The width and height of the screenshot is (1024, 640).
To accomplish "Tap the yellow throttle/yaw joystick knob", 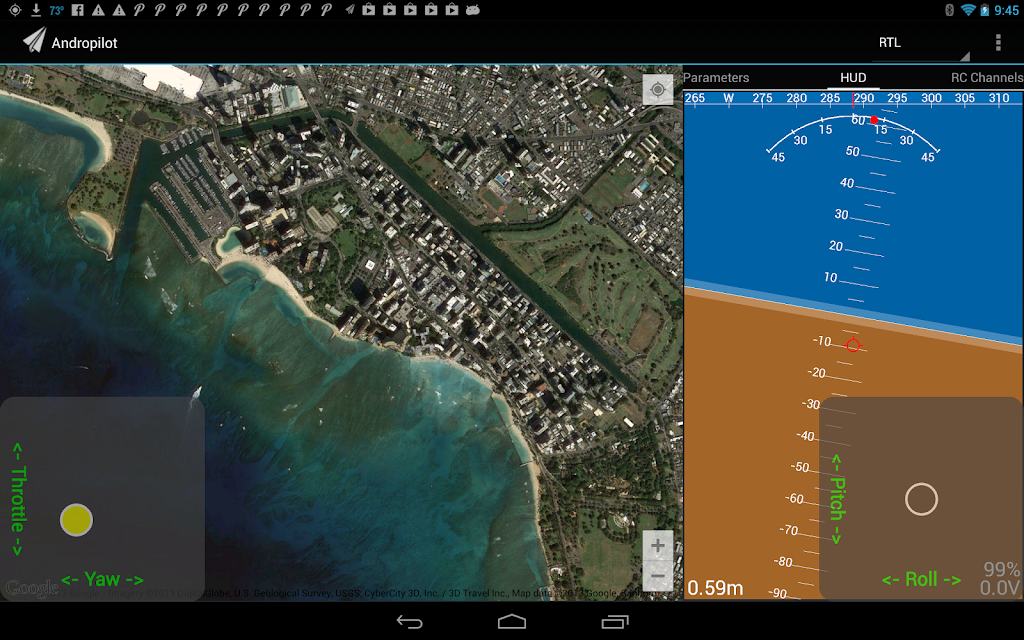I will tap(76, 520).
